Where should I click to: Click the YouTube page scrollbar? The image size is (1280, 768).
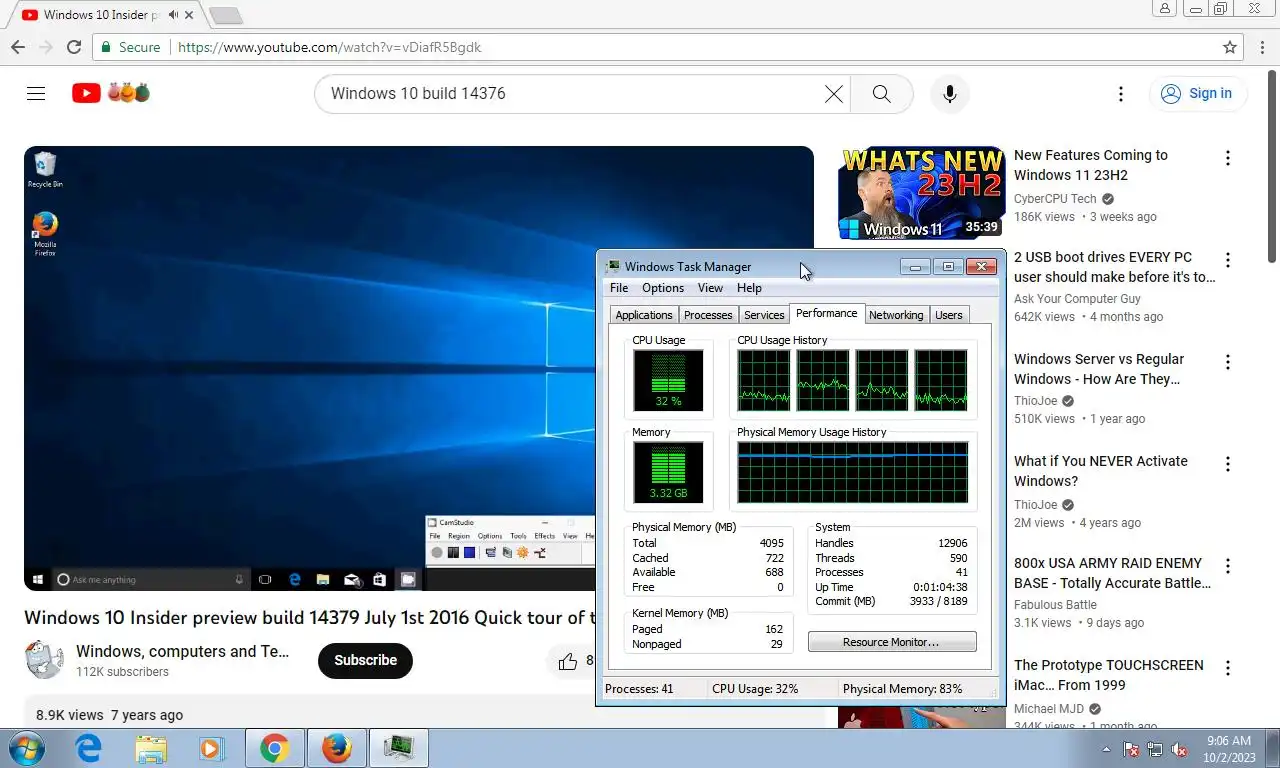click(1272, 165)
